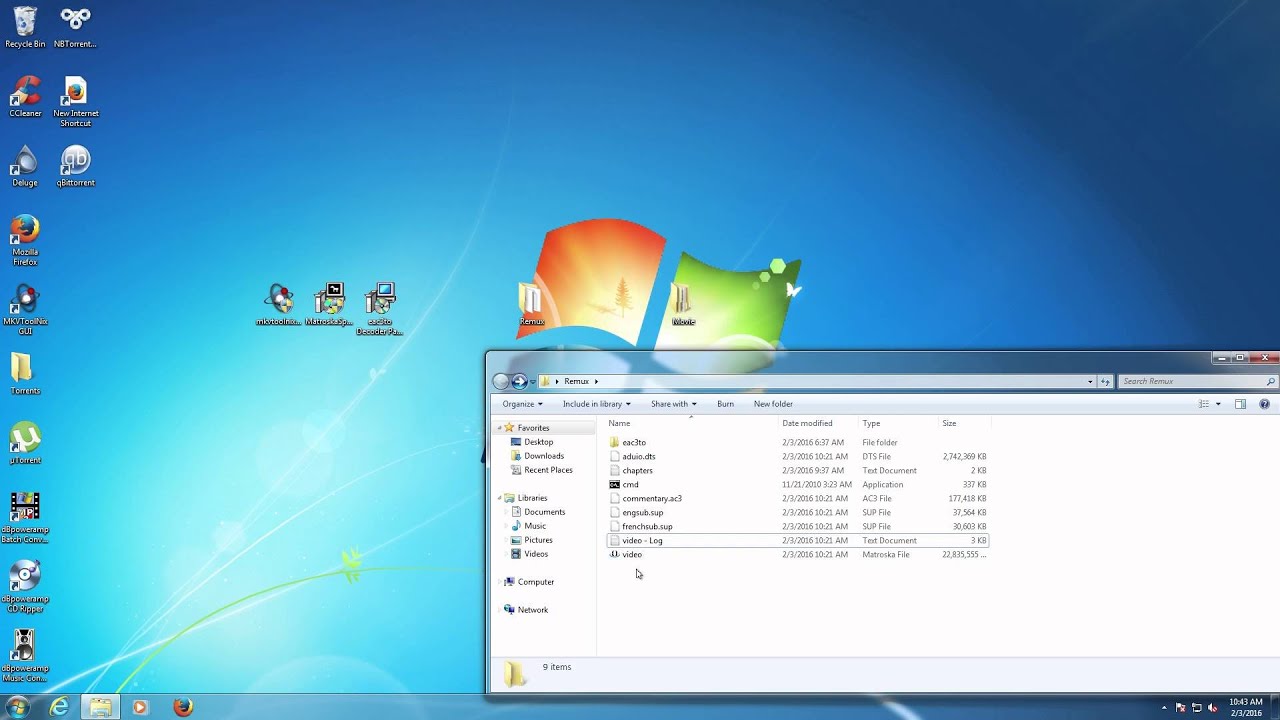Click the change view icon in Explorer
1280x720 pixels.
click(x=1204, y=404)
